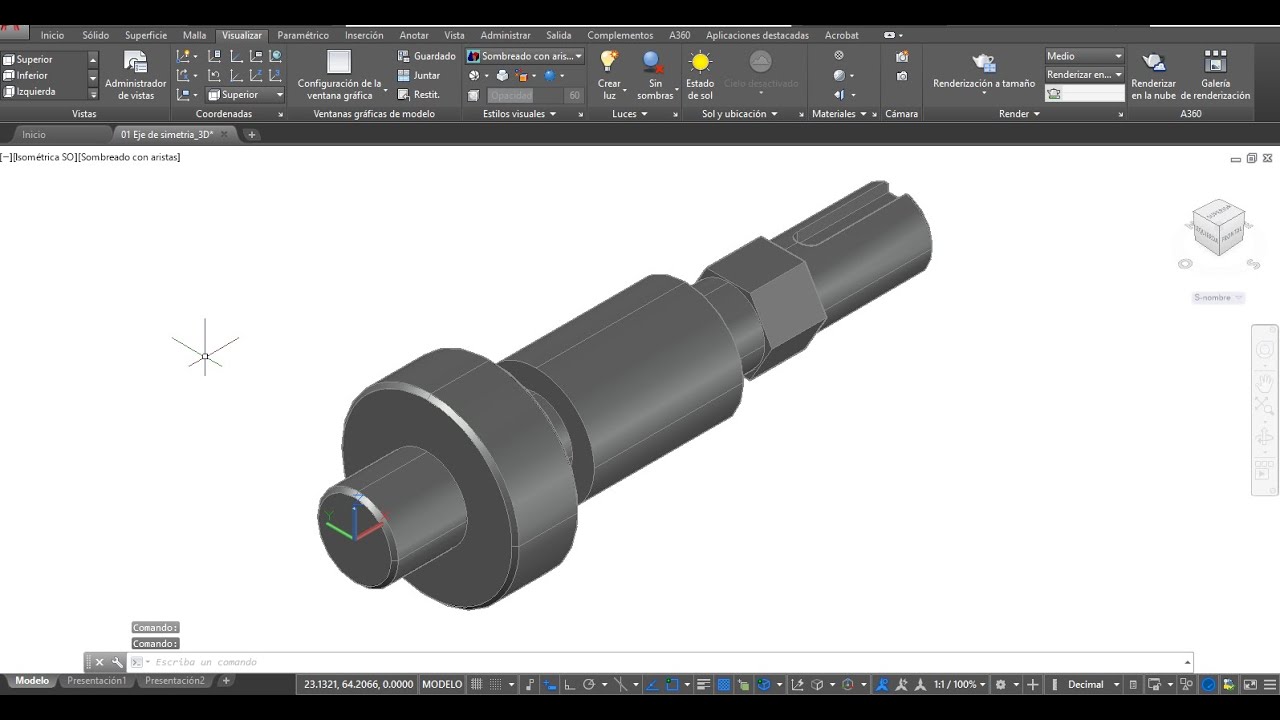Open Administrador de vistas
This screenshot has width=1280, height=720.
135,75
